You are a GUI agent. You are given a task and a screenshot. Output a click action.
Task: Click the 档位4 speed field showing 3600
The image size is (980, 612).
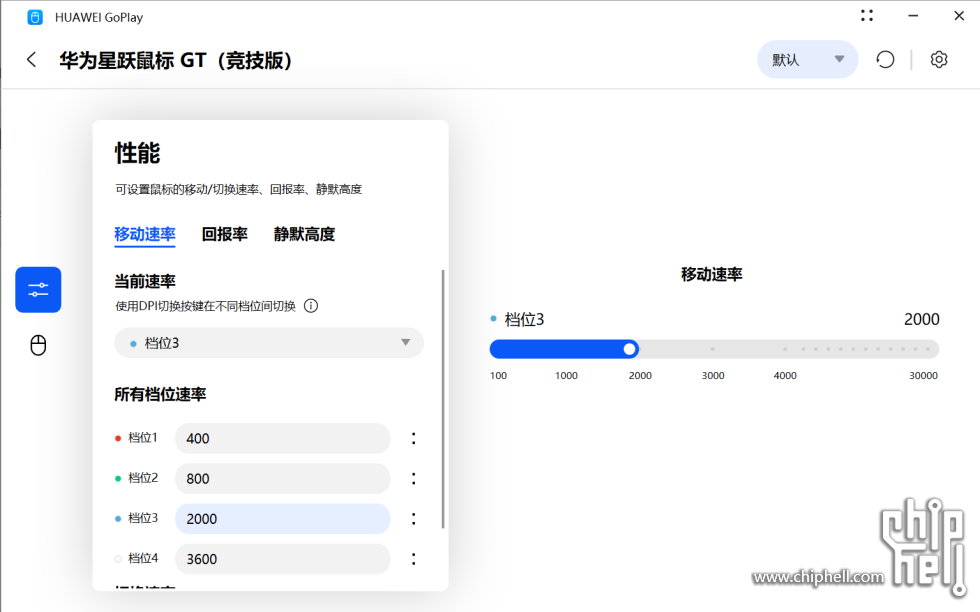282,559
